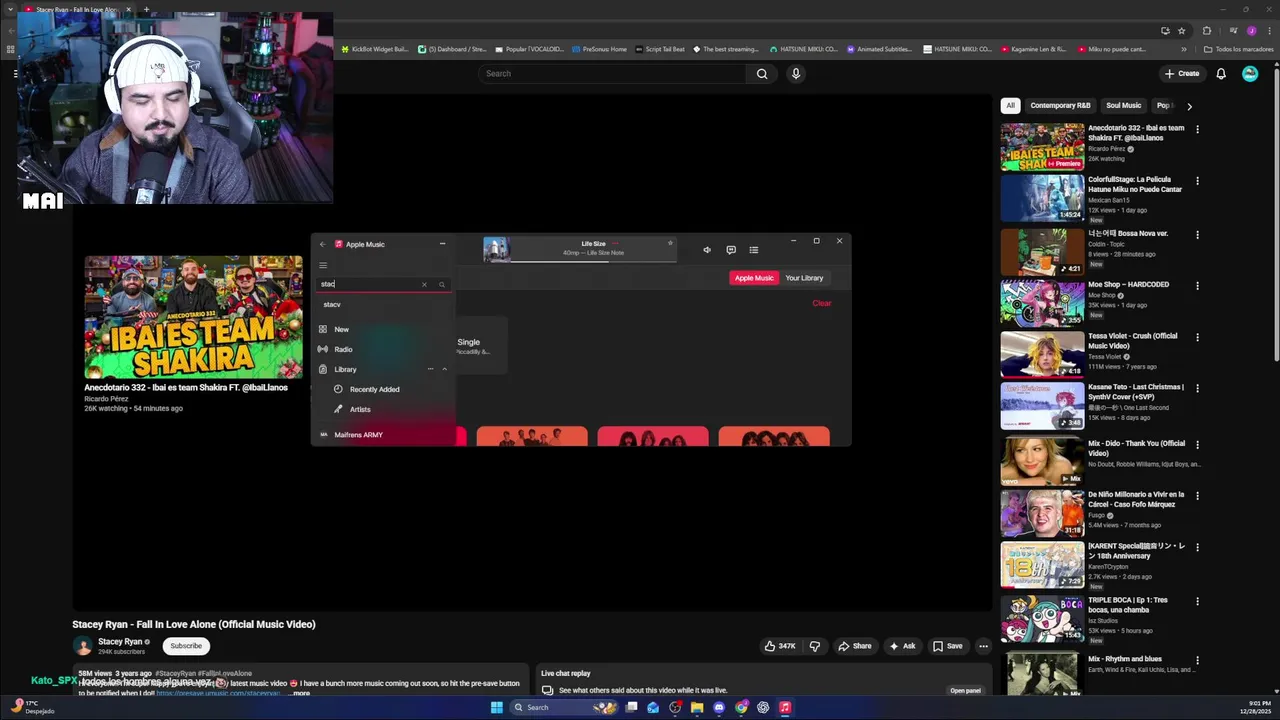Click the Apple Music search magnifier icon
Screen dimensions: 1280x720
pyautogui.click(x=441, y=284)
